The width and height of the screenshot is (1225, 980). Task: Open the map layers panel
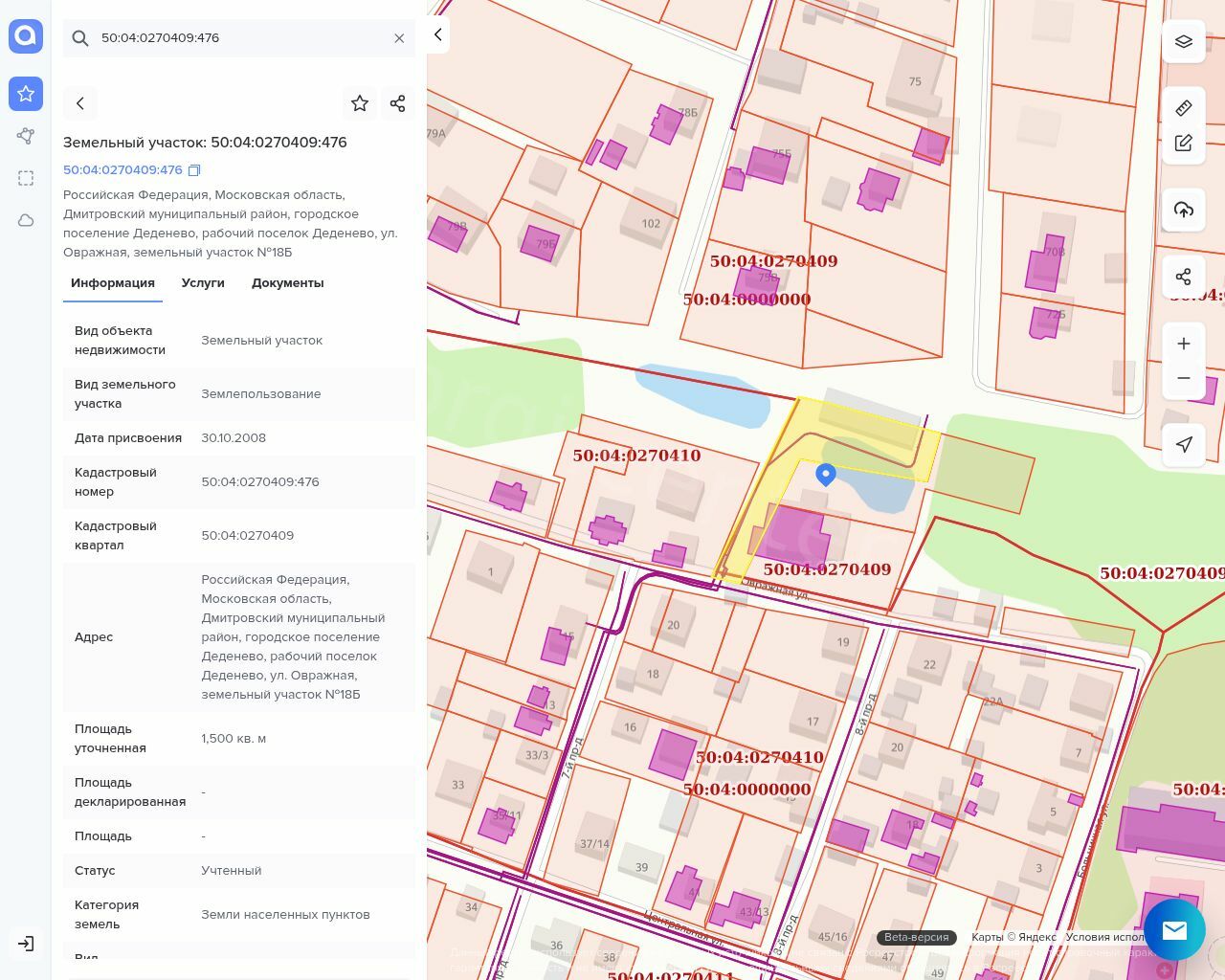(1183, 42)
